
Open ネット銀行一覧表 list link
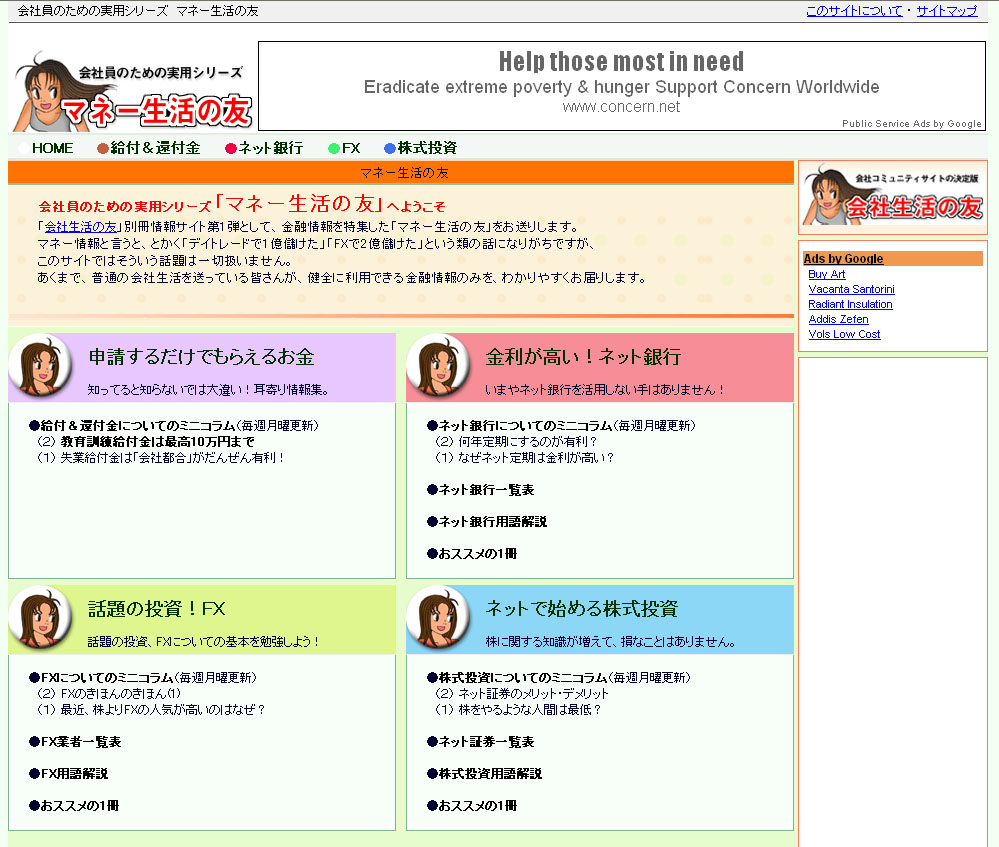(x=486, y=490)
